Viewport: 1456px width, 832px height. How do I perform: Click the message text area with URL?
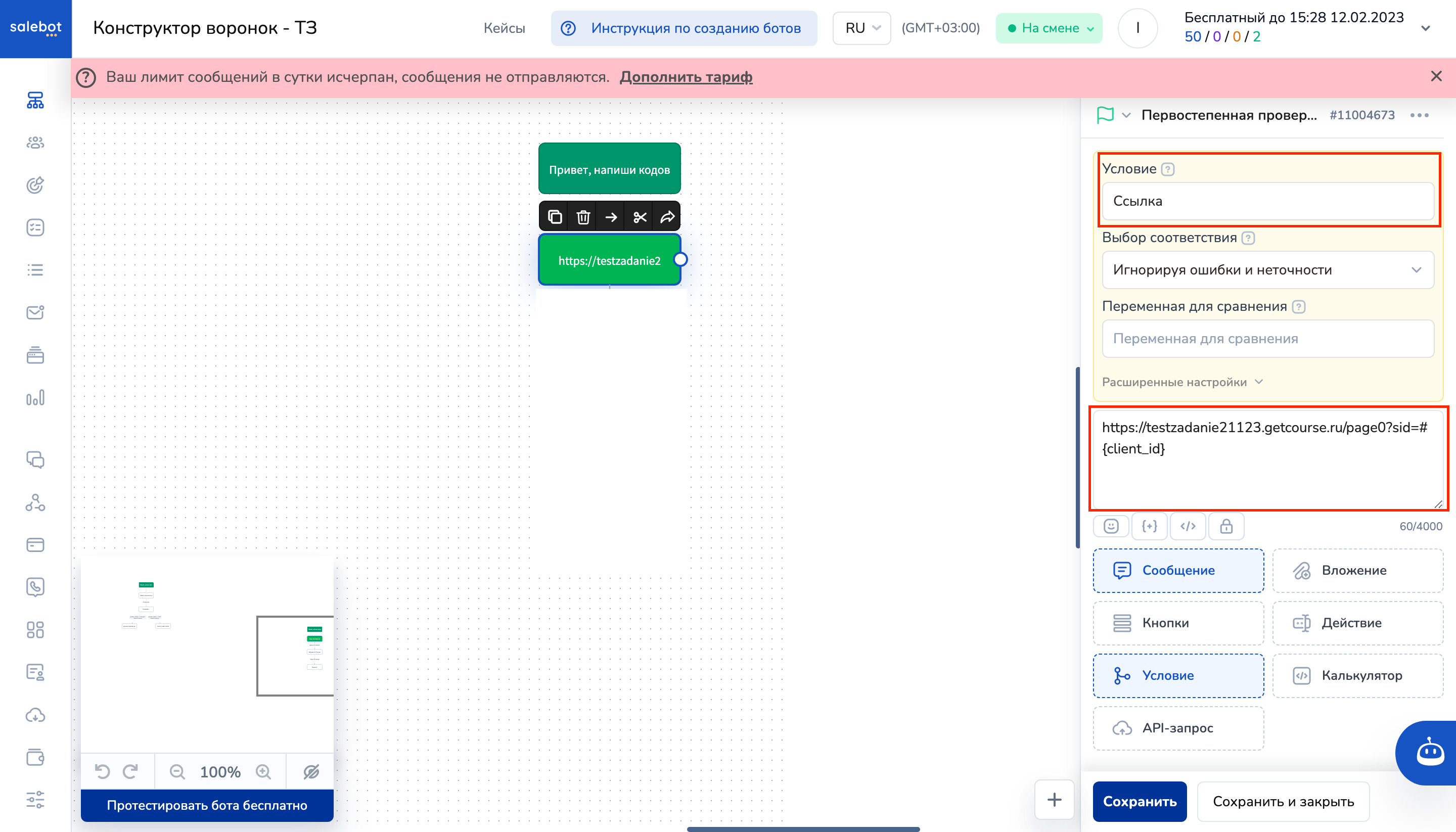pyautogui.click(x=1267, y=458)
